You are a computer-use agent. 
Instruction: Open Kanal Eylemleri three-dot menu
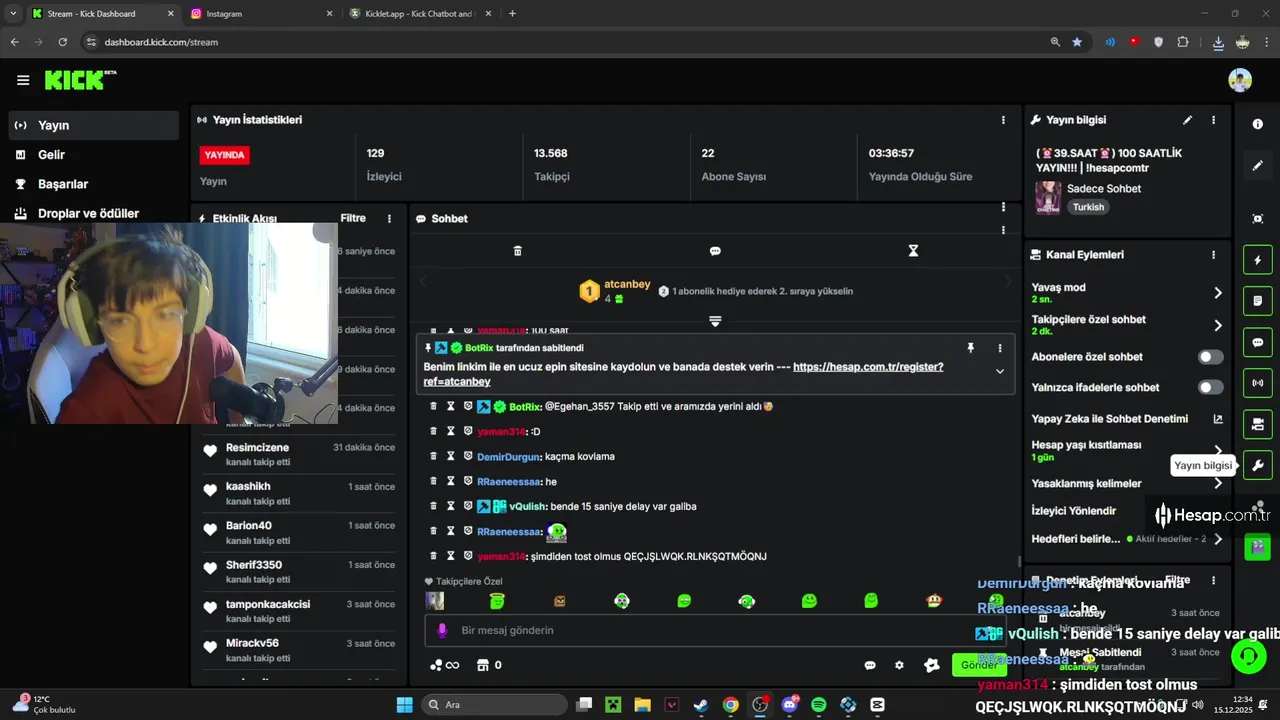point(1213,255)
